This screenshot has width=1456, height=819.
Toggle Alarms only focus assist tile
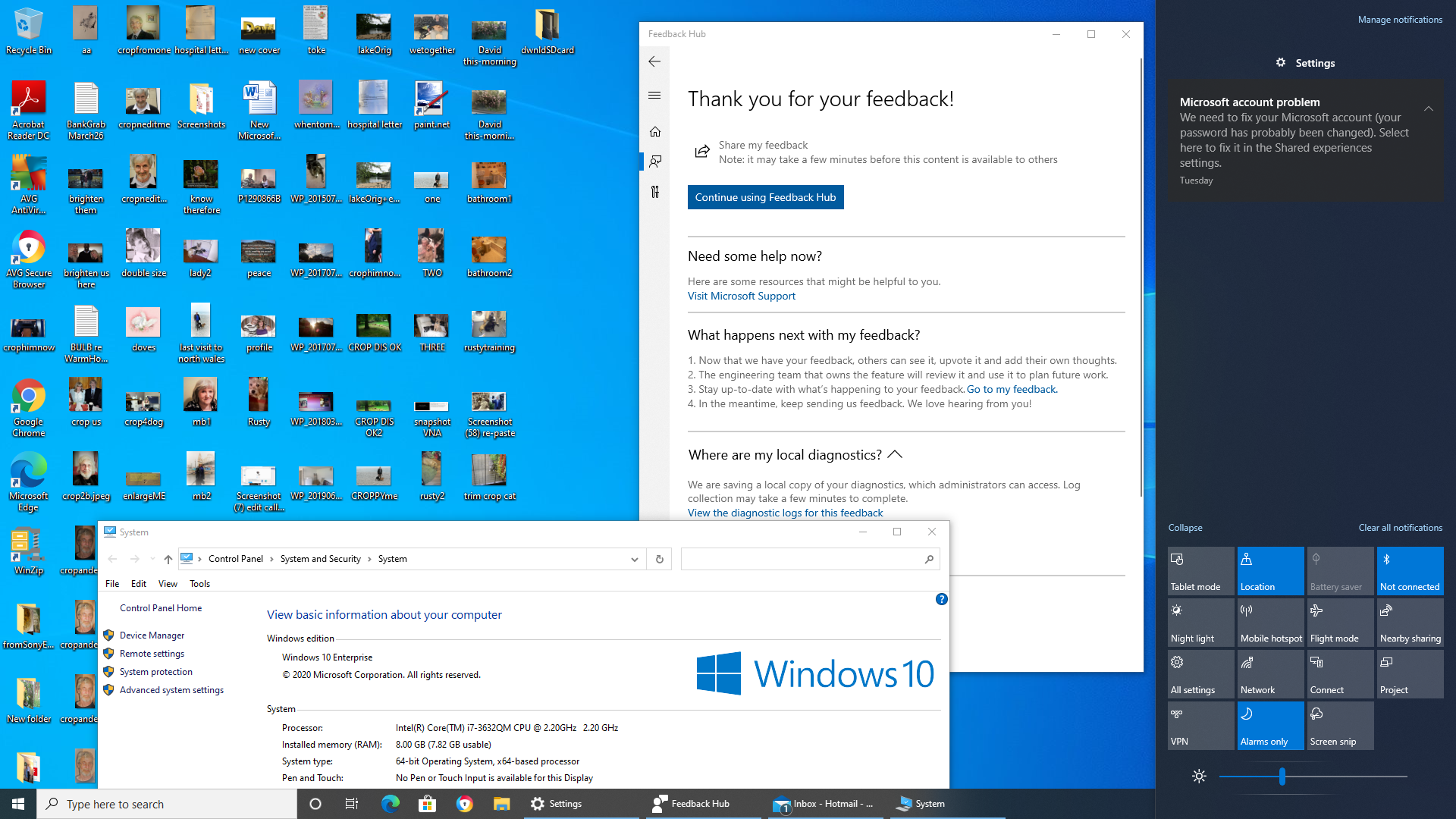(x=1270, y=726)
